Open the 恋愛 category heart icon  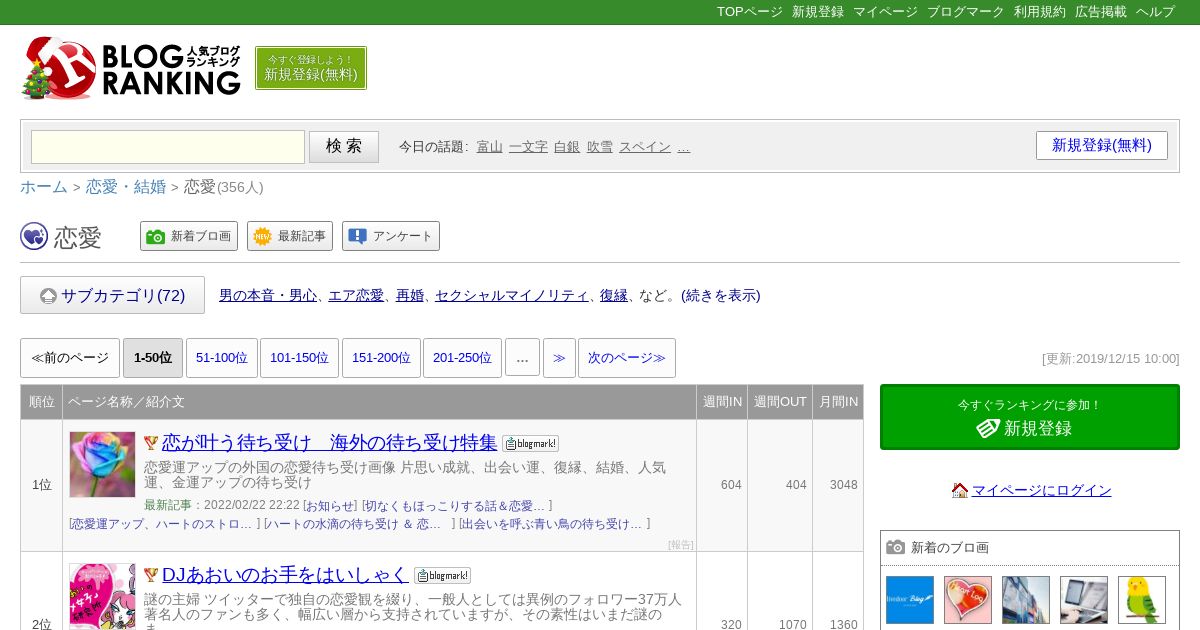[34, 236]
